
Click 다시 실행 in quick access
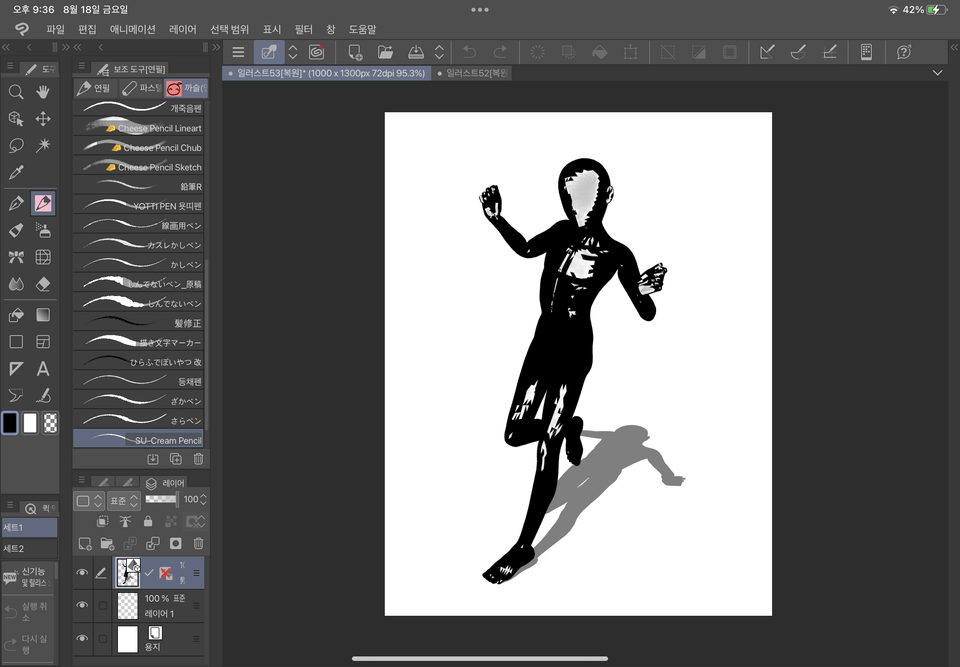(28, 644)
